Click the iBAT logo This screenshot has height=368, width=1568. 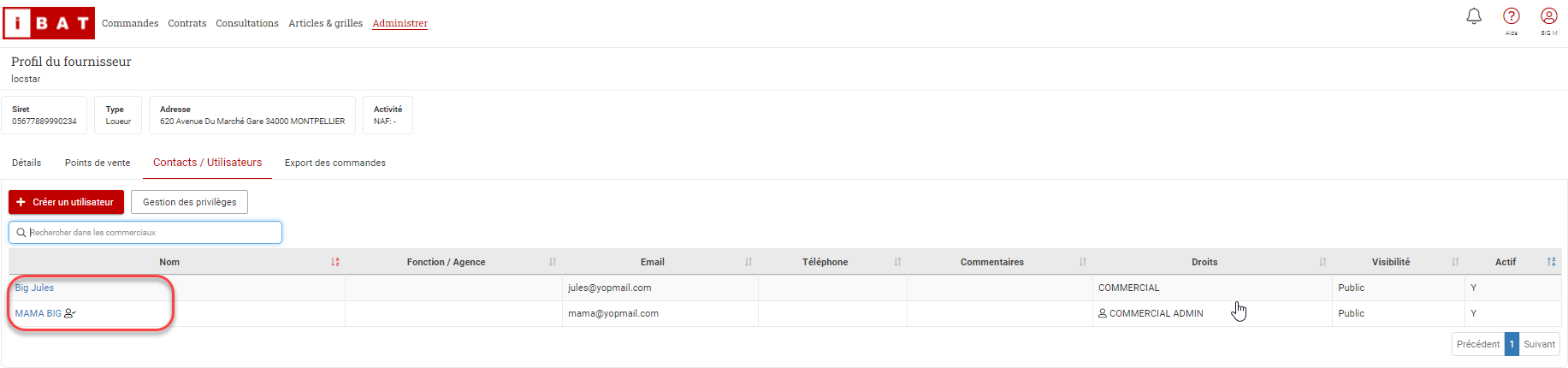(x=49, y=23)
